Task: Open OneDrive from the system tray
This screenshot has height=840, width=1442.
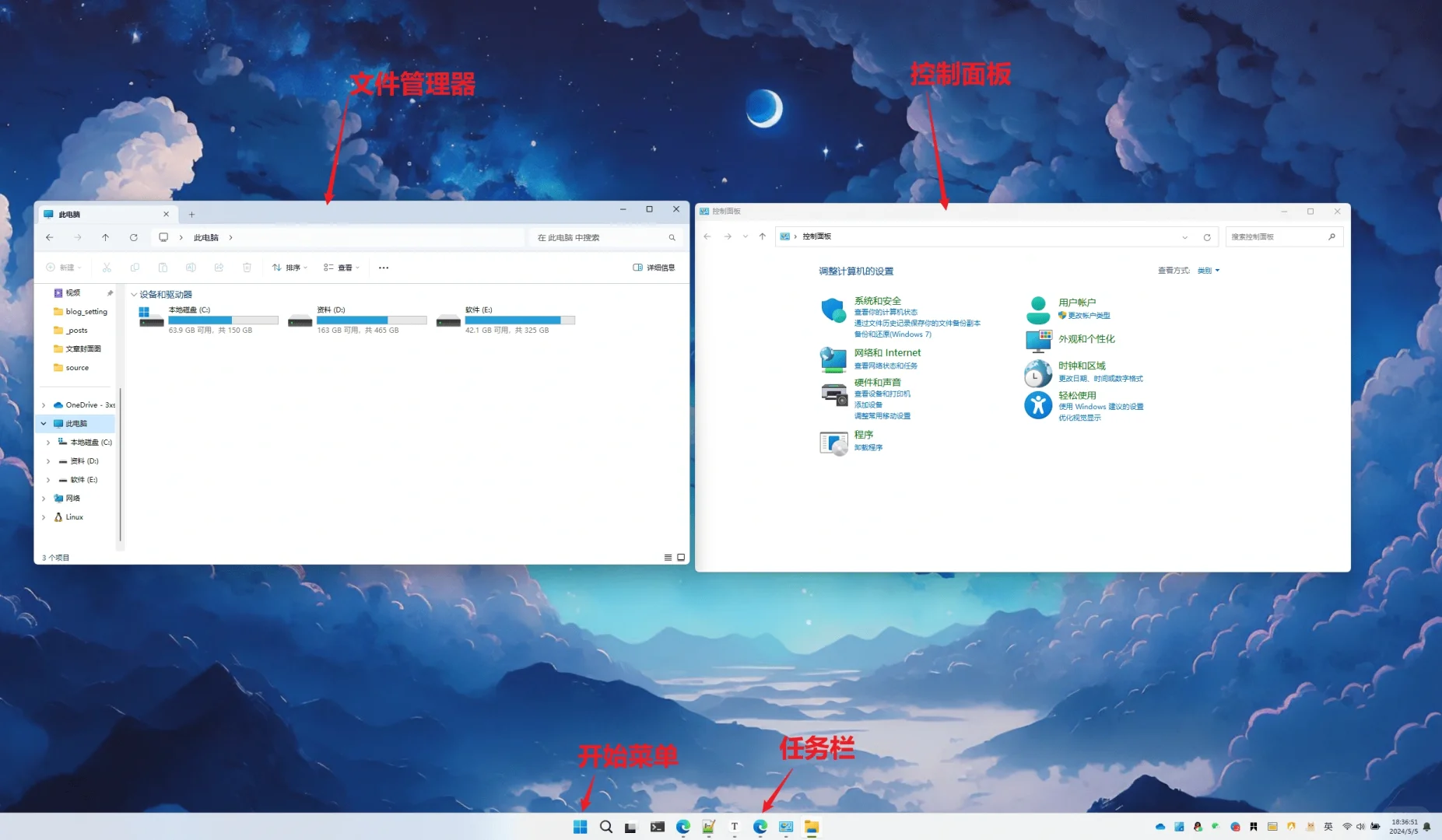Action: pyautogui.click(x=1161, y=827)
